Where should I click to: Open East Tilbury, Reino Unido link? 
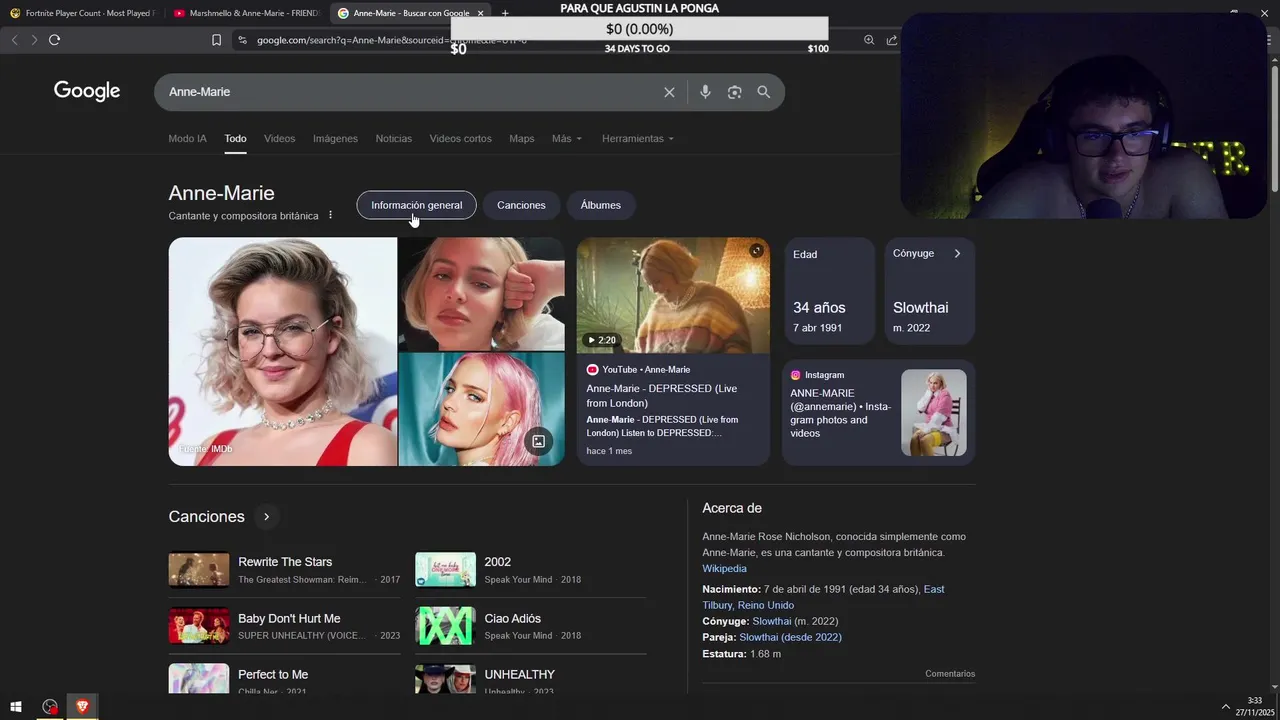(x=823, y=597)
